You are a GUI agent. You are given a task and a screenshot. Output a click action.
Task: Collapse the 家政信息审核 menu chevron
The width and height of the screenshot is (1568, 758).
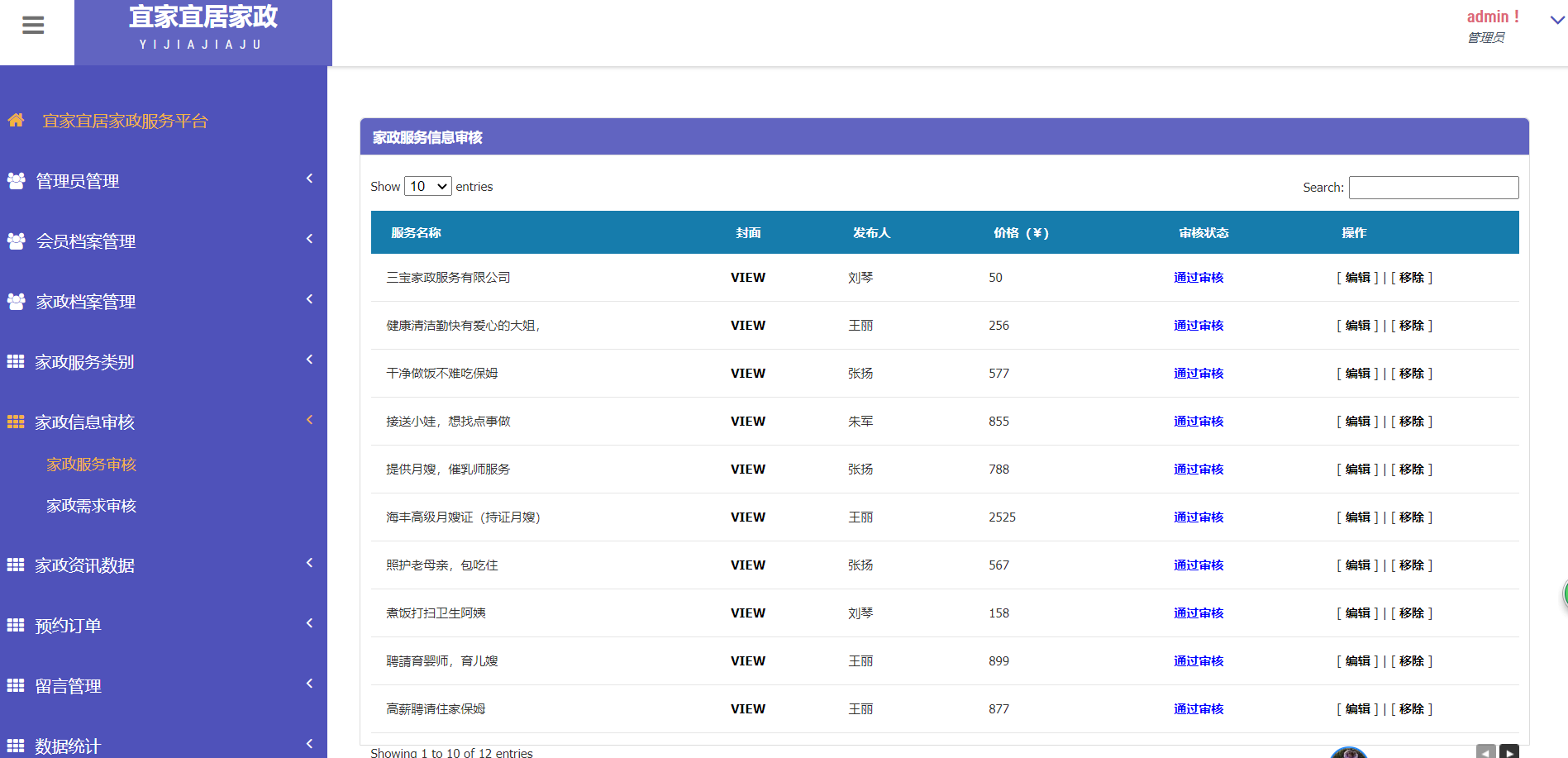(x=309, y=420)
